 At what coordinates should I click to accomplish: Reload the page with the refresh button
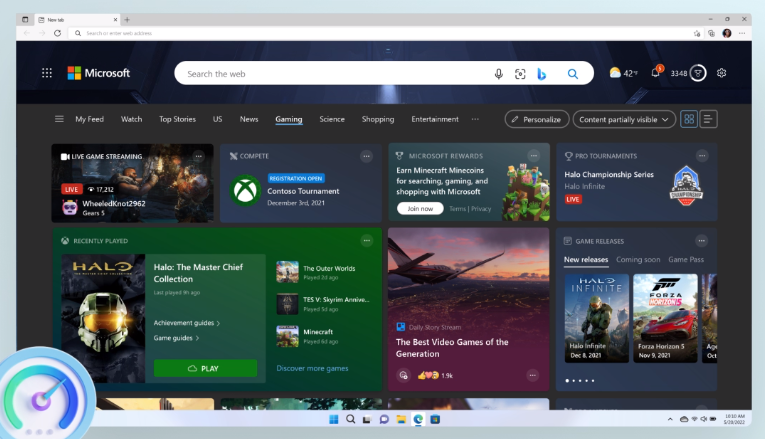coord(58,33)
